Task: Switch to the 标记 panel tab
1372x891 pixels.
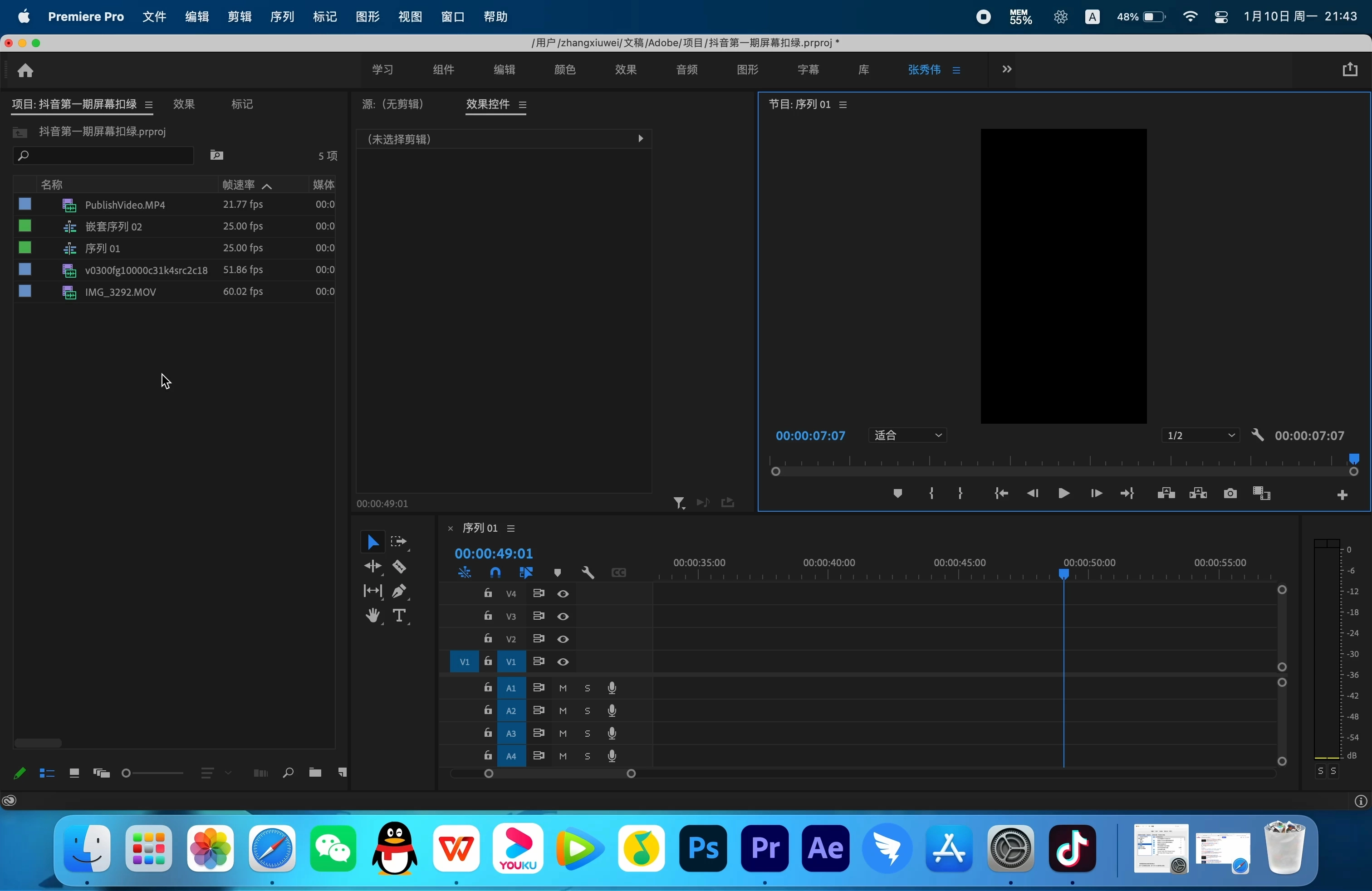Action: (242, 104)
